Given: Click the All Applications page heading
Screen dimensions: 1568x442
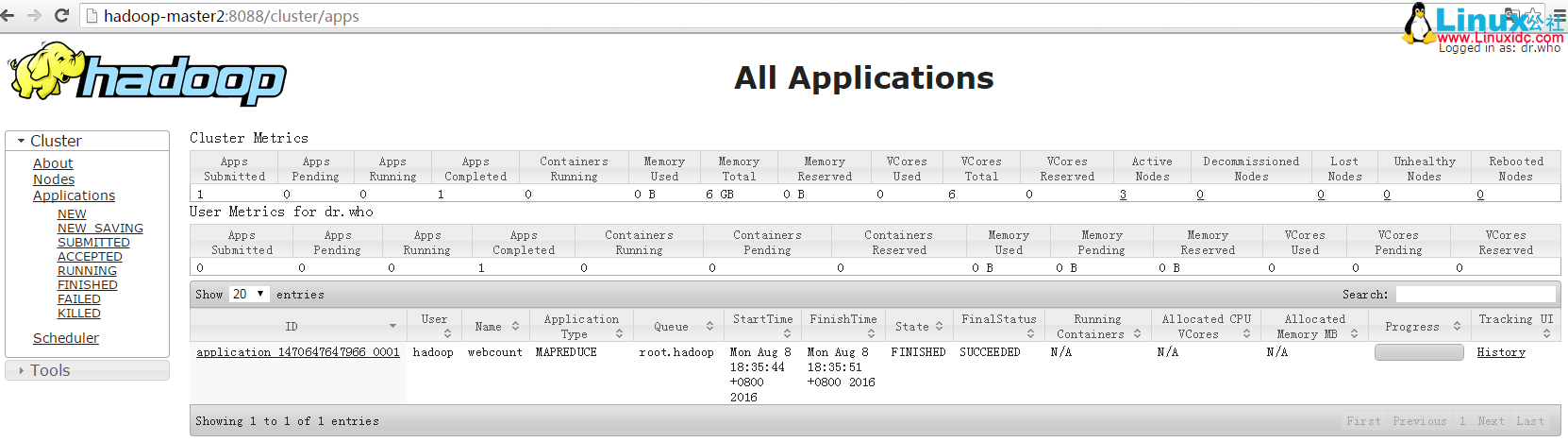Looking at the screenshot, I should tap(864, 77).
